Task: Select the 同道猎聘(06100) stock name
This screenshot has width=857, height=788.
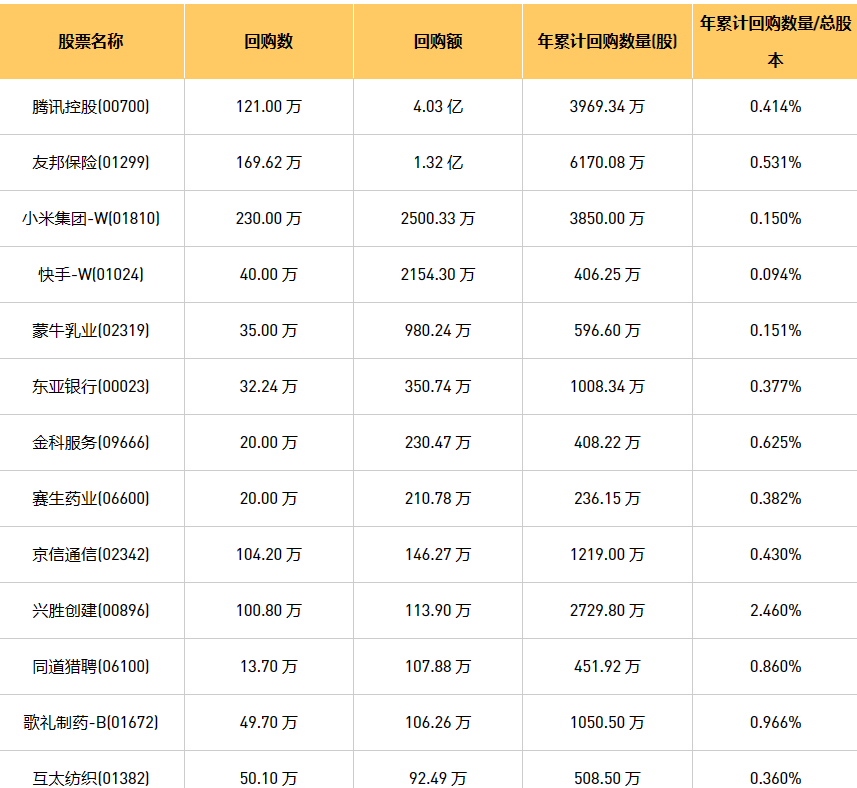Action: point(91,667)
